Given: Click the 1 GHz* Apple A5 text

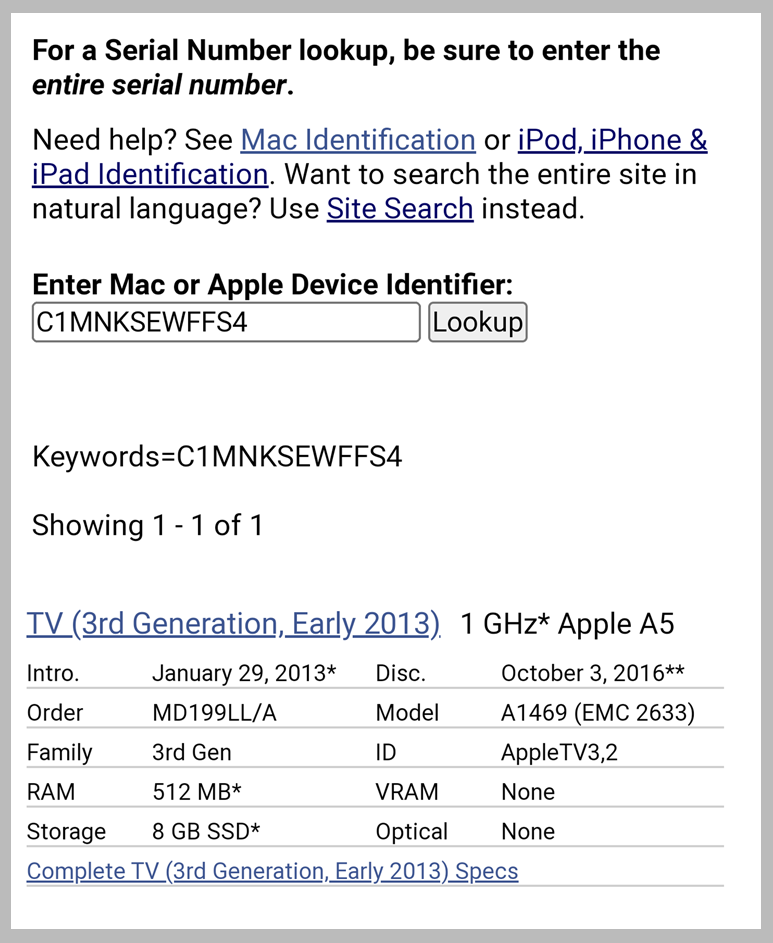Looking at the screenshot, I should 567,624.
